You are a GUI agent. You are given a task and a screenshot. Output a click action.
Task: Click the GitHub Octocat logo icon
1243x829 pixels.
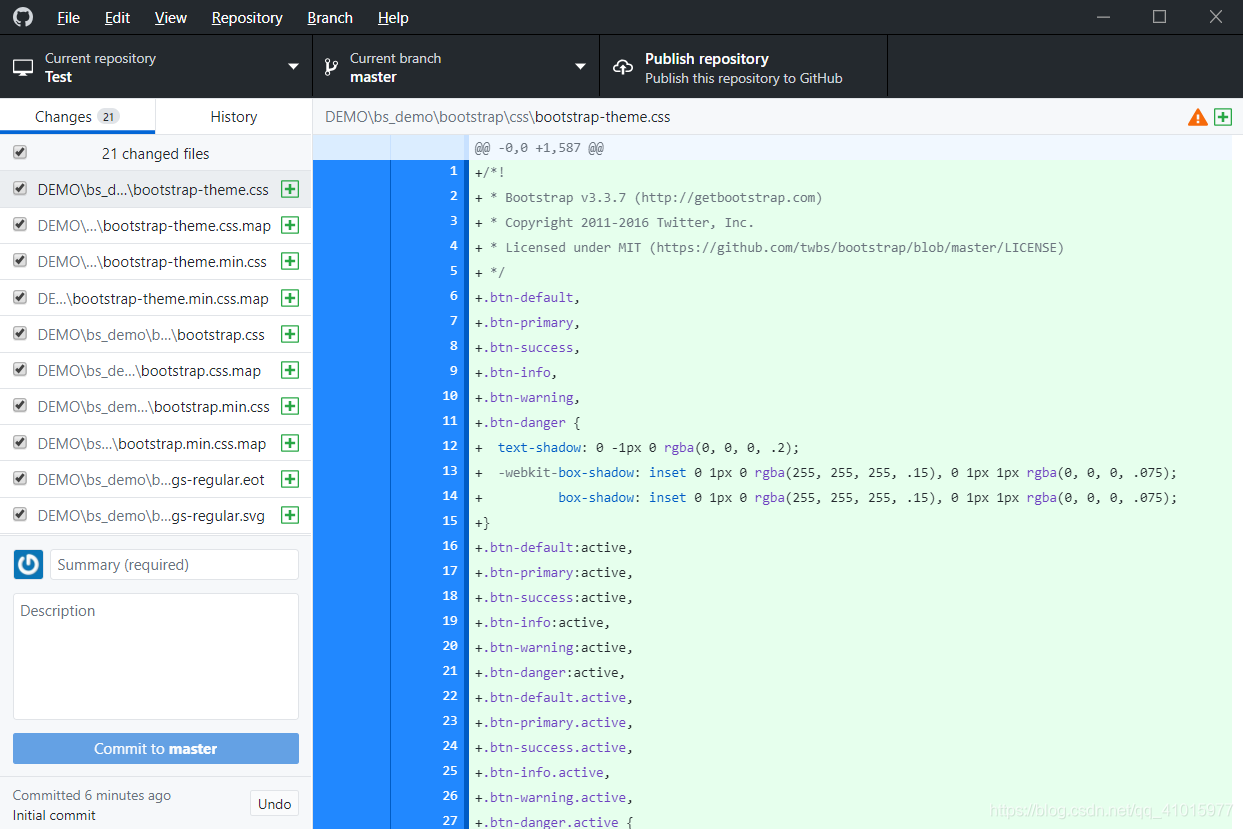click(x=22, y=17)
